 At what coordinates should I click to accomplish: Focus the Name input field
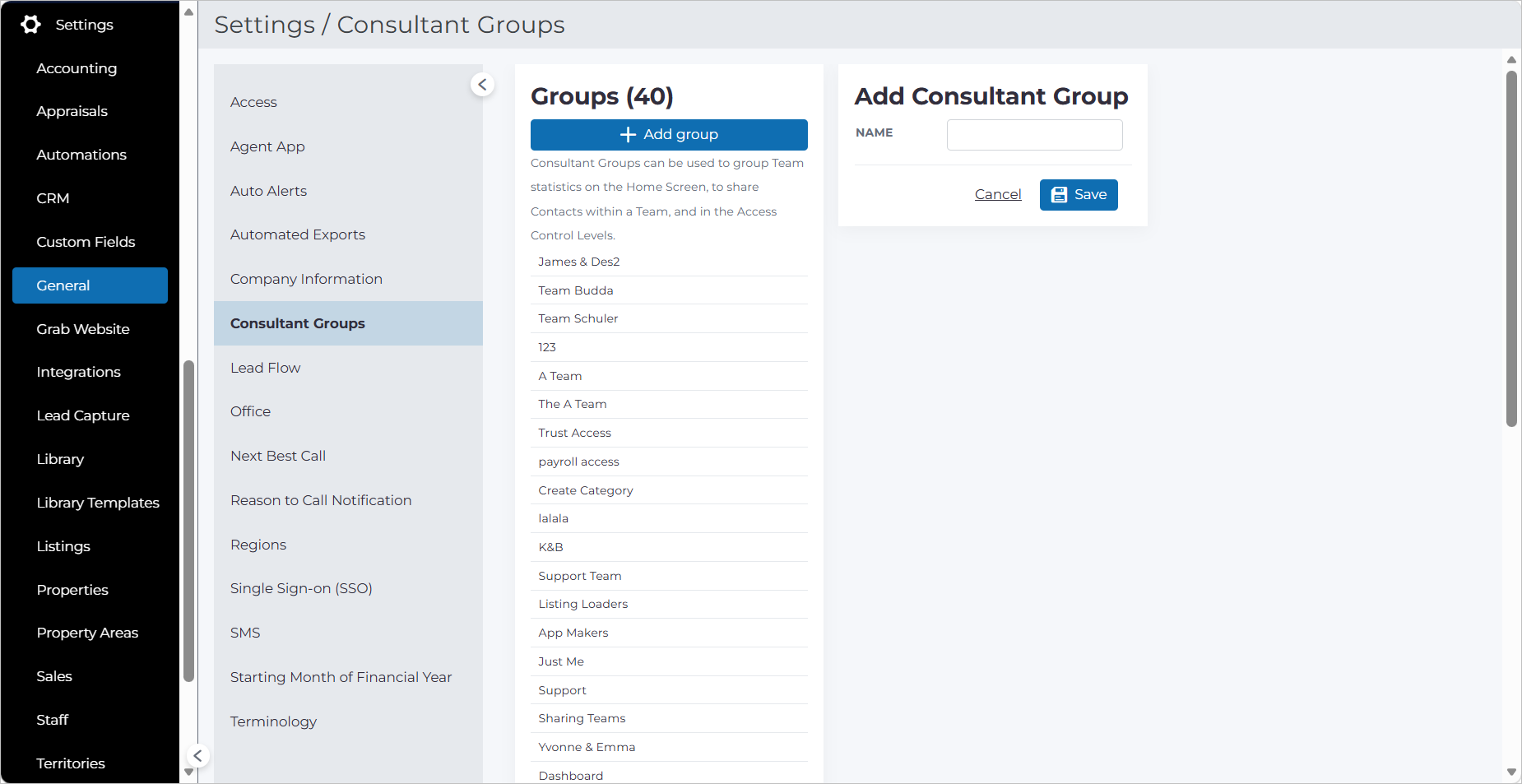pos(1034,135)
